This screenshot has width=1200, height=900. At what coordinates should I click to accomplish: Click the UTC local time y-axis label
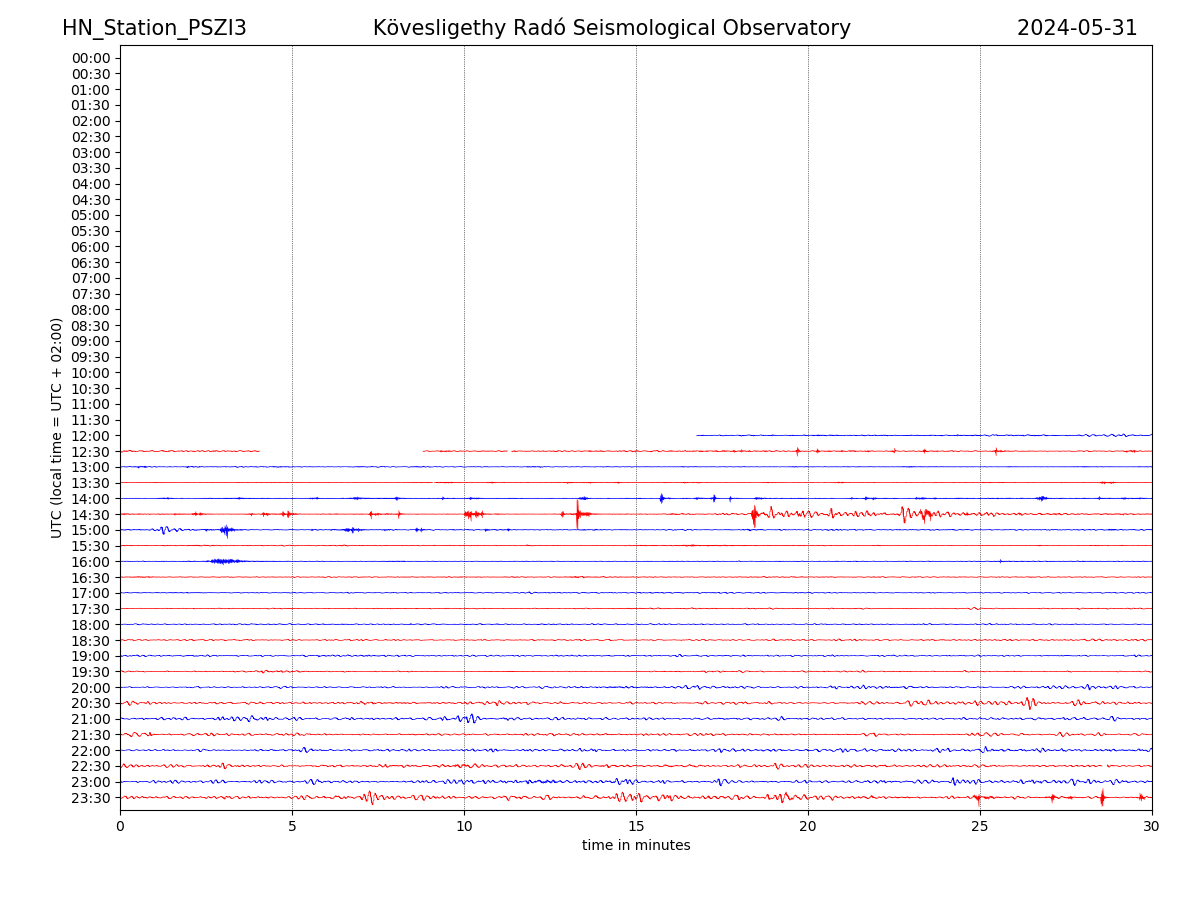point(57,427)
